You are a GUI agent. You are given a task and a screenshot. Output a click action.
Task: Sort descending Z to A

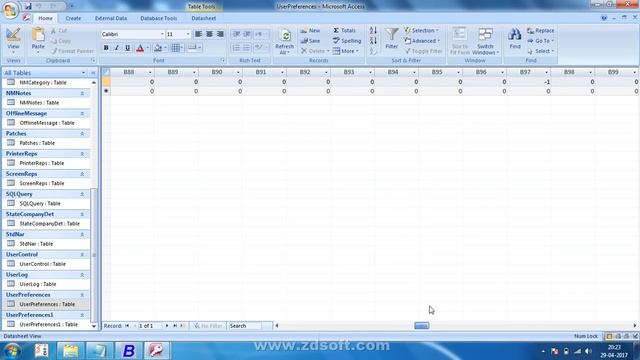[373, 41]
